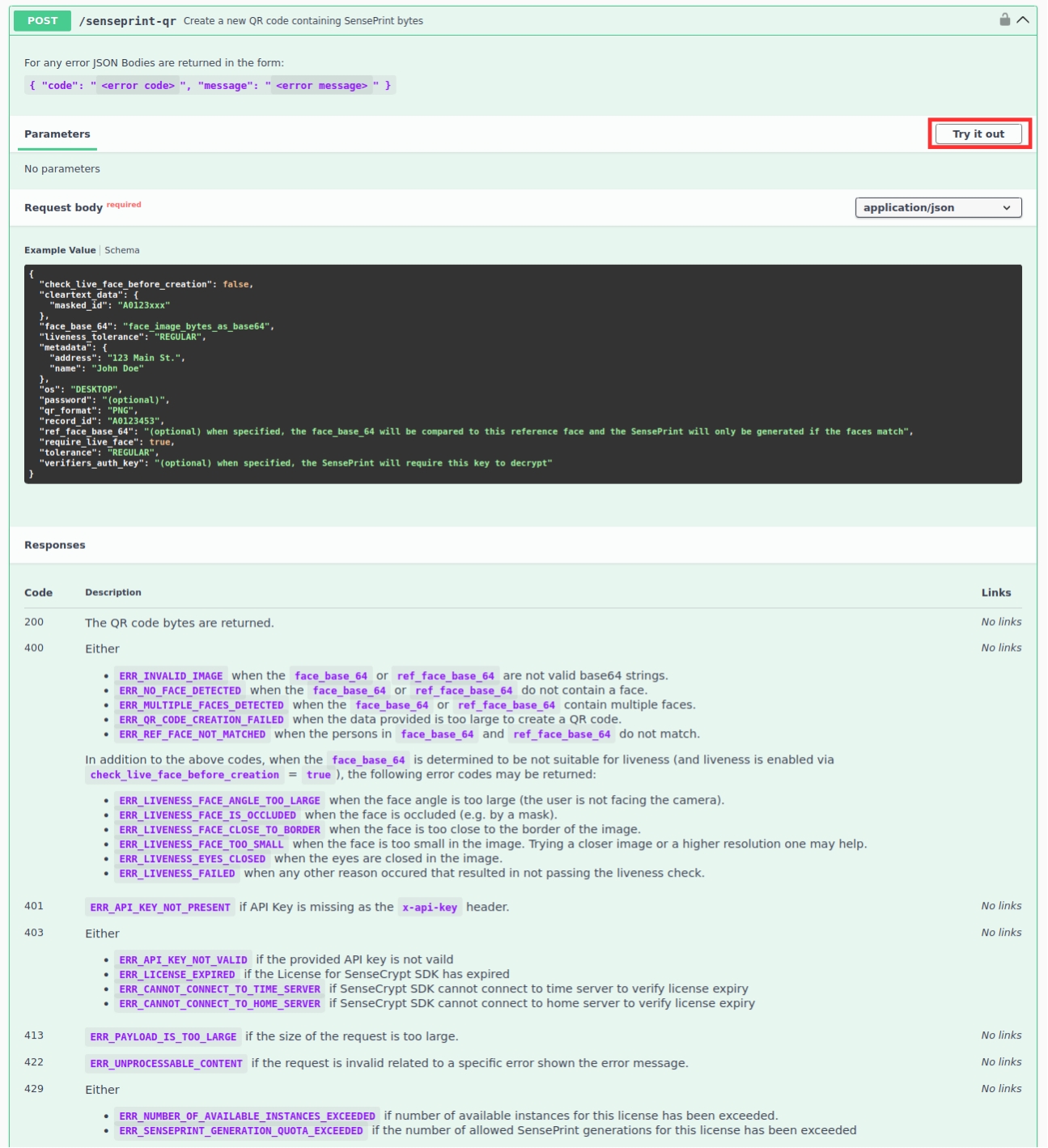This screenshot has height=1148, width=1048.
Task: Click the ERR_INVALID_IMAGE error code
Action: (x=171, y=676)
